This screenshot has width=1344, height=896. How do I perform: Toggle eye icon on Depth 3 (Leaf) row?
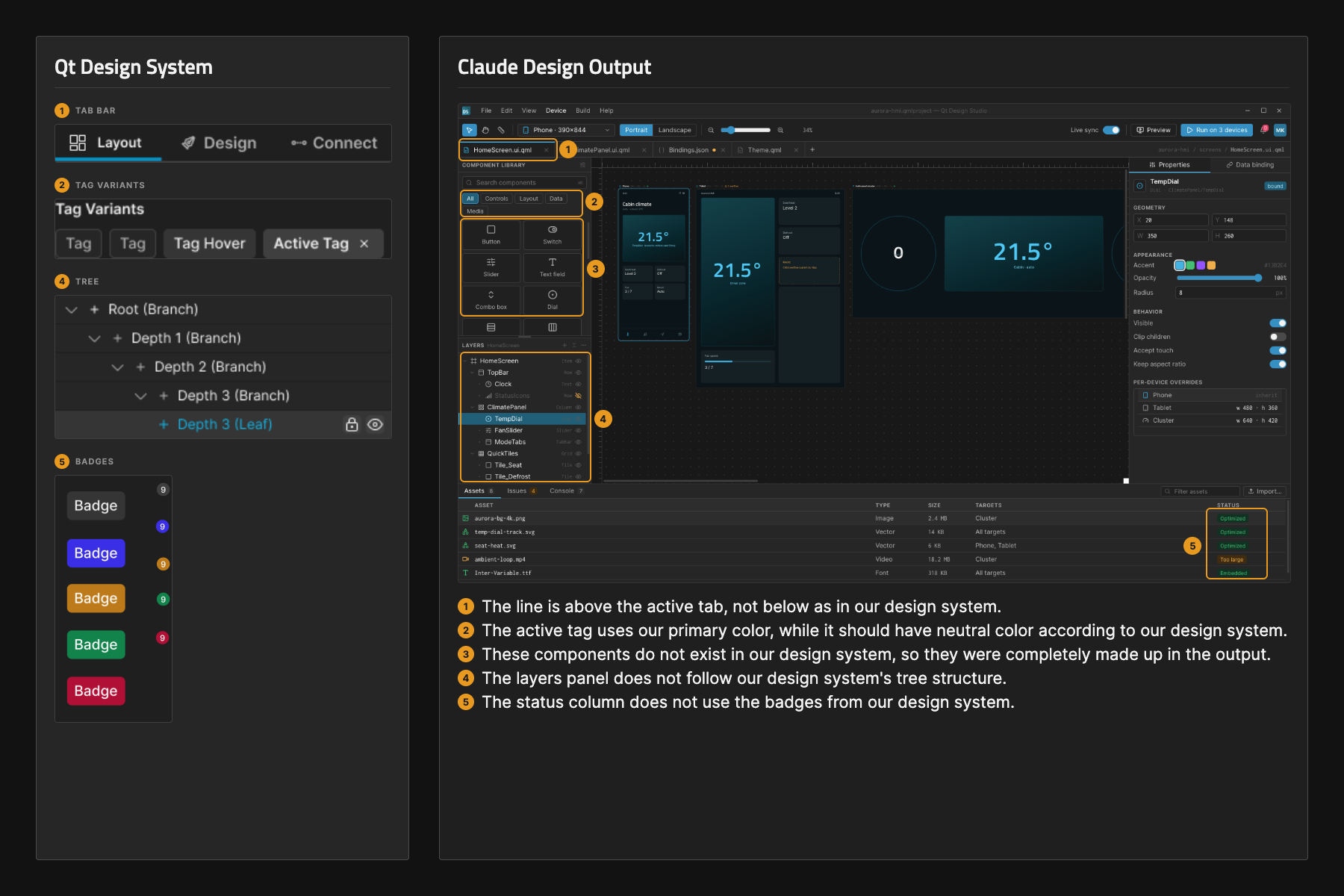[376, 424]
